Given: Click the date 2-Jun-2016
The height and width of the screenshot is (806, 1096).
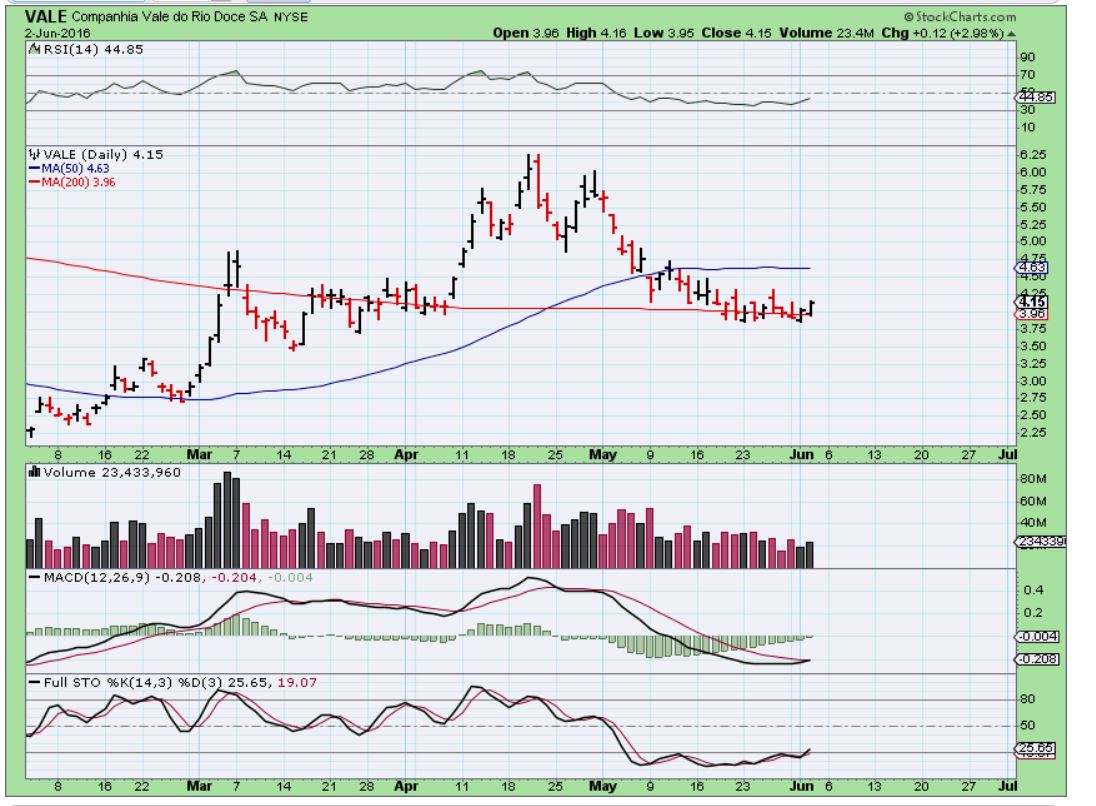Looking at the screenshot, I should tap(57, 33).
